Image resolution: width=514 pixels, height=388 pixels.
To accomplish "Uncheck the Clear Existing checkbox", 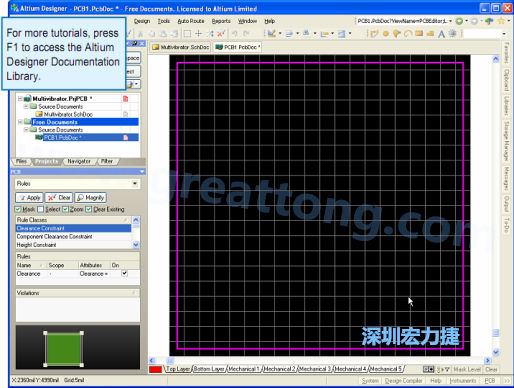I will [88, 209].
